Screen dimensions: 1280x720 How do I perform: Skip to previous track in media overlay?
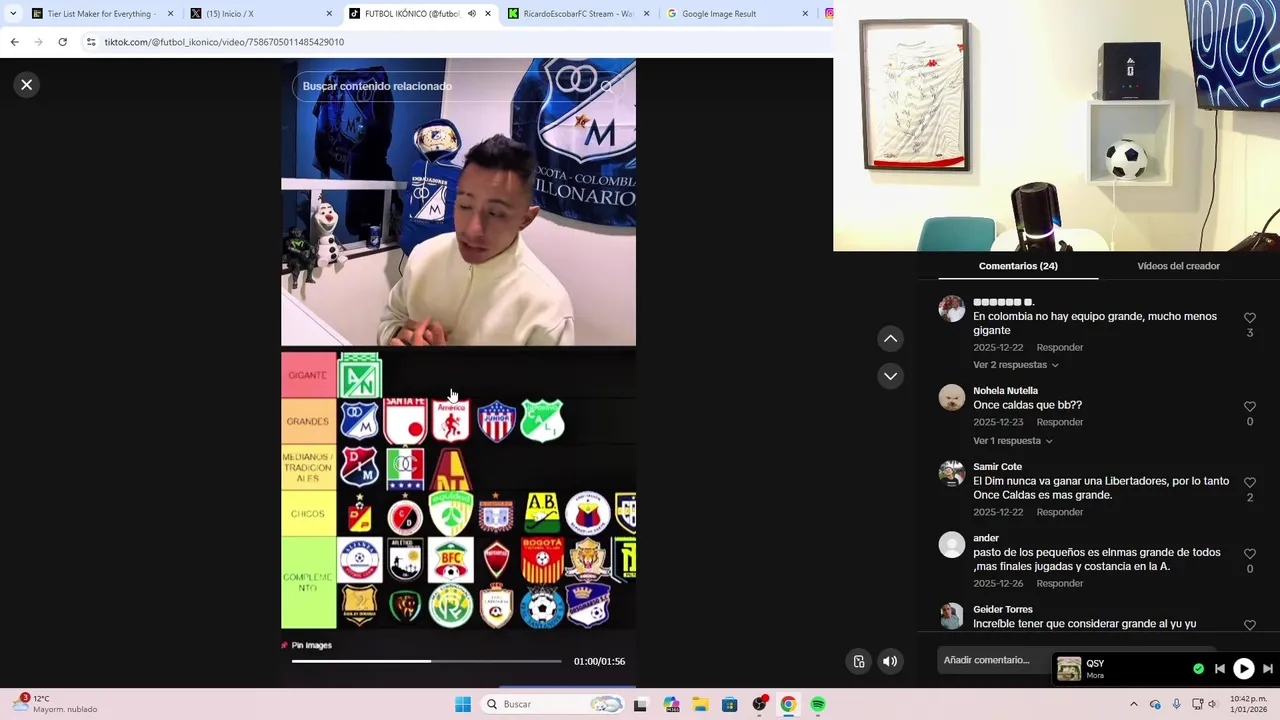point(1220,669)
